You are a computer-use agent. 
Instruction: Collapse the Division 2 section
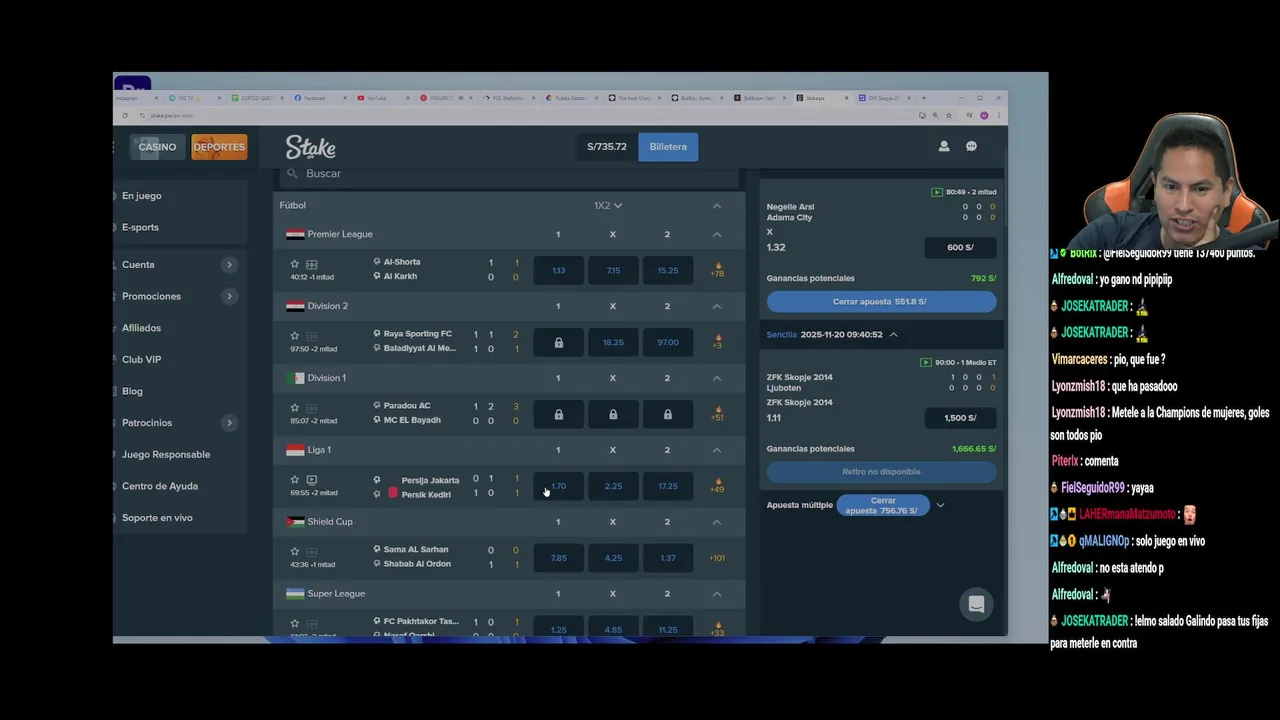pos(717,306)
